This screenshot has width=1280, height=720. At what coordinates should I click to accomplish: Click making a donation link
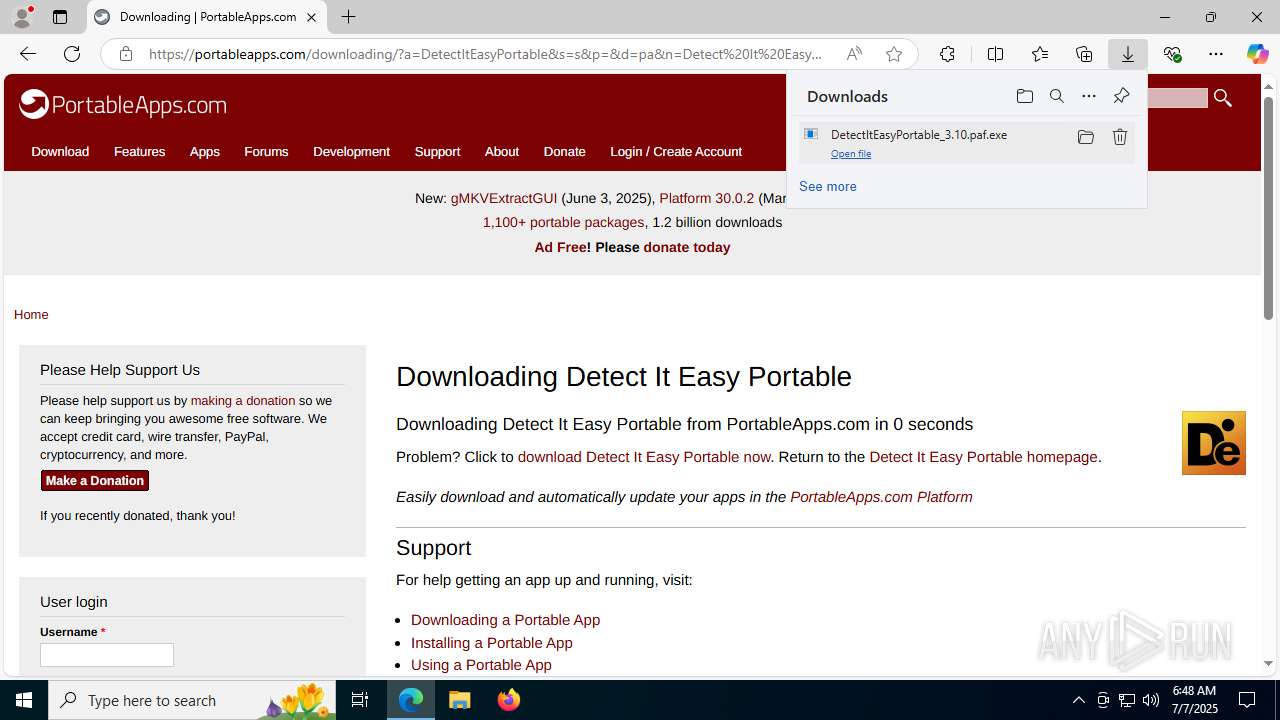pyautogui.click(x=243, y=401)
